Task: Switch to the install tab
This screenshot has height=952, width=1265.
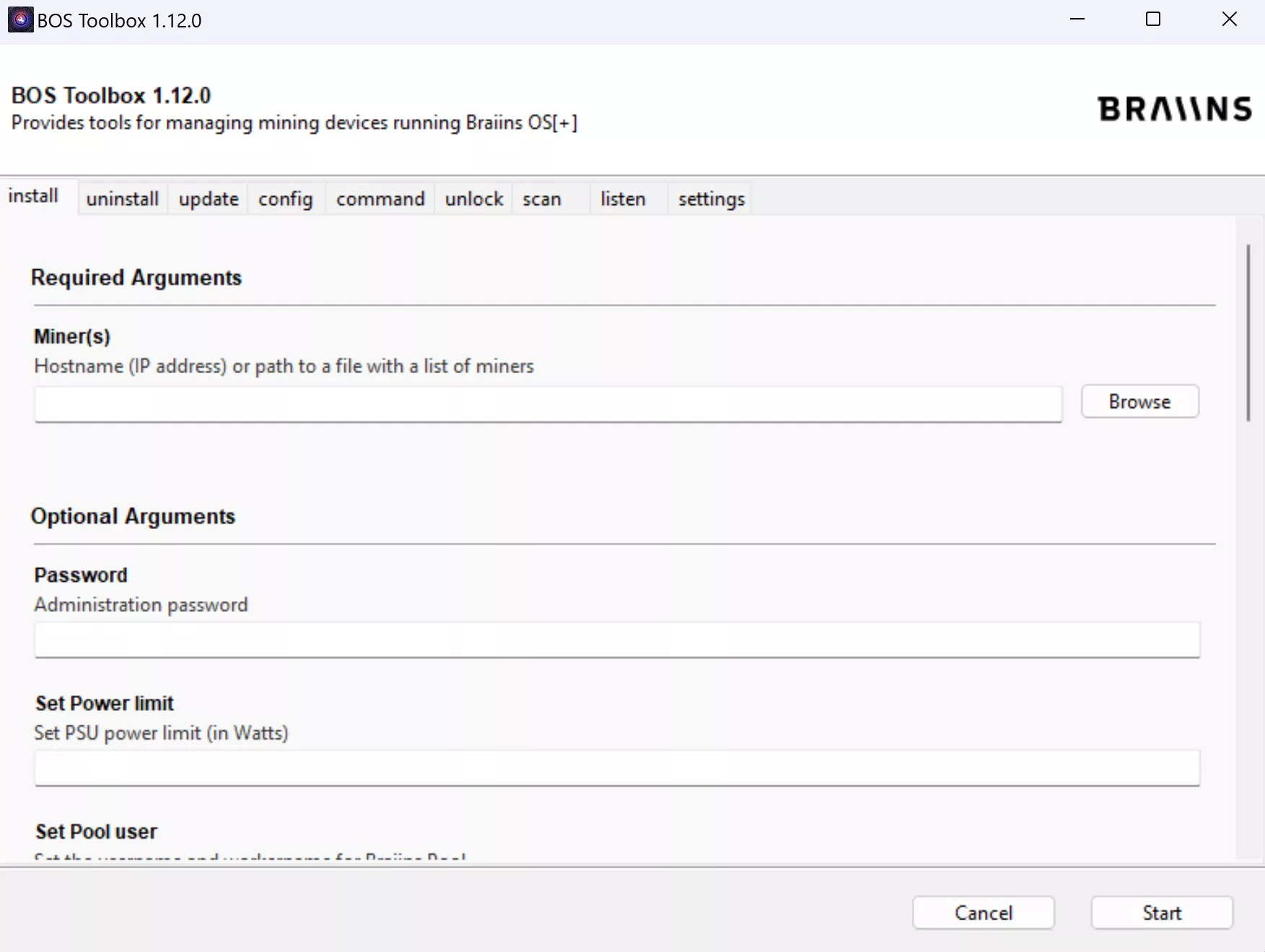Action: click(x=34, y=196)
